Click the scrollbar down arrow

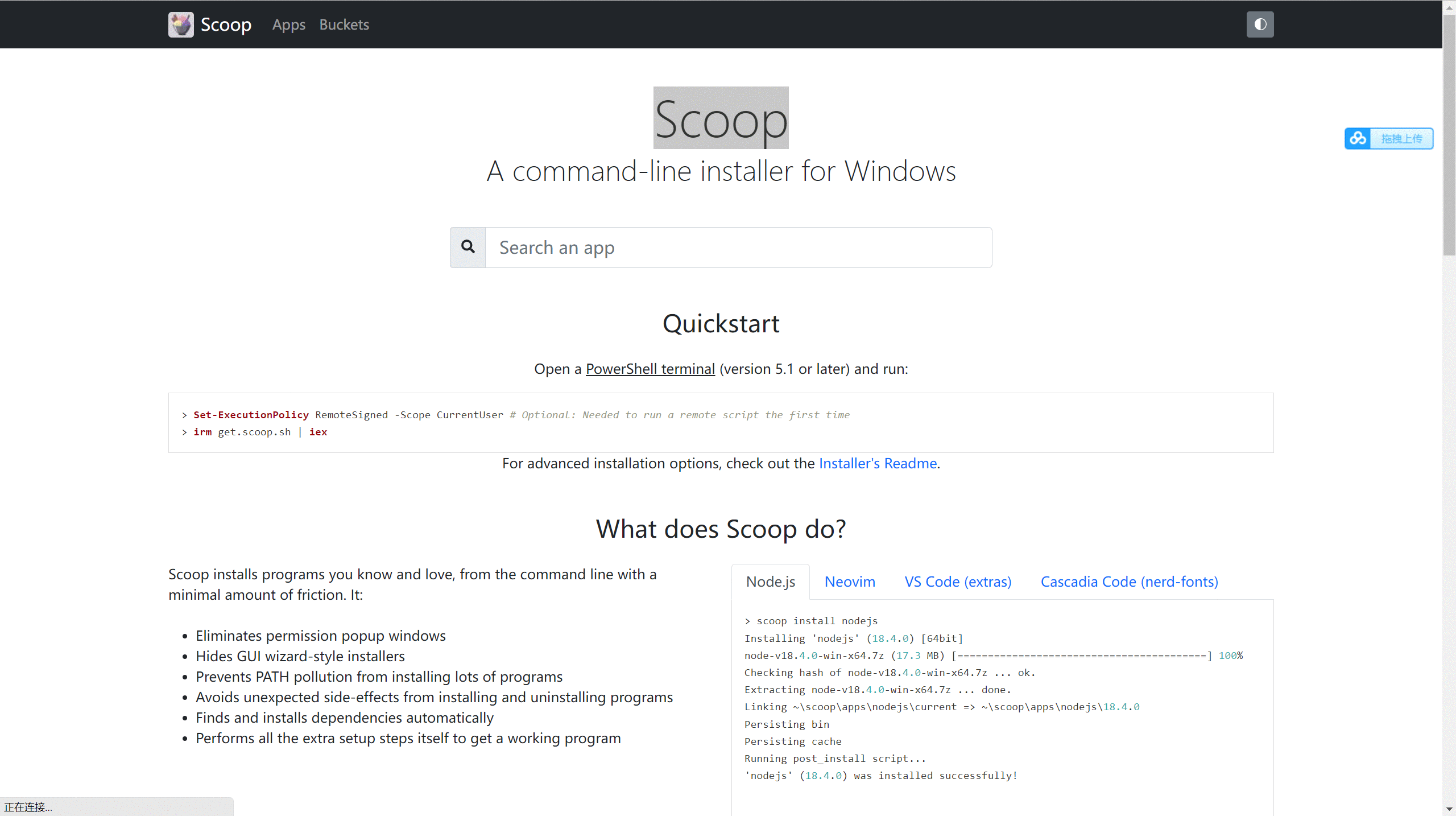click(1449, 809)
